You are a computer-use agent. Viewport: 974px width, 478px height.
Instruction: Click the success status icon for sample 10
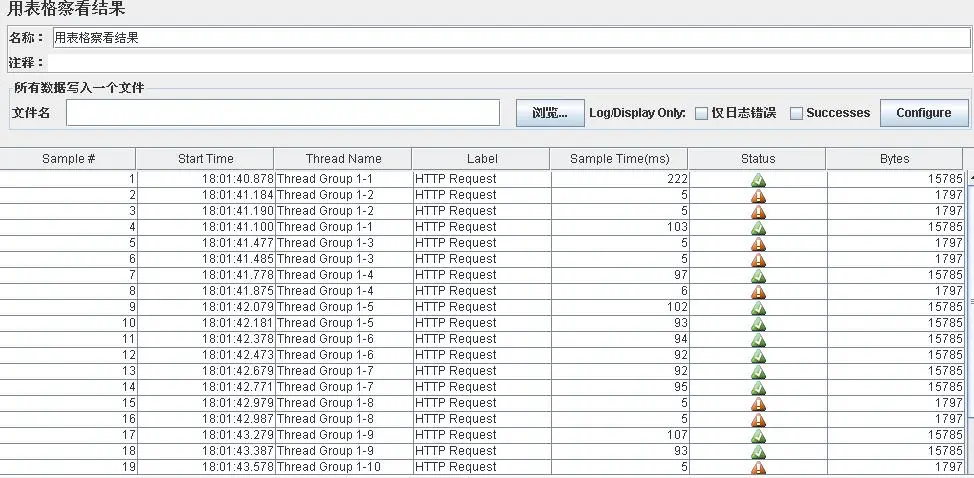758,324
